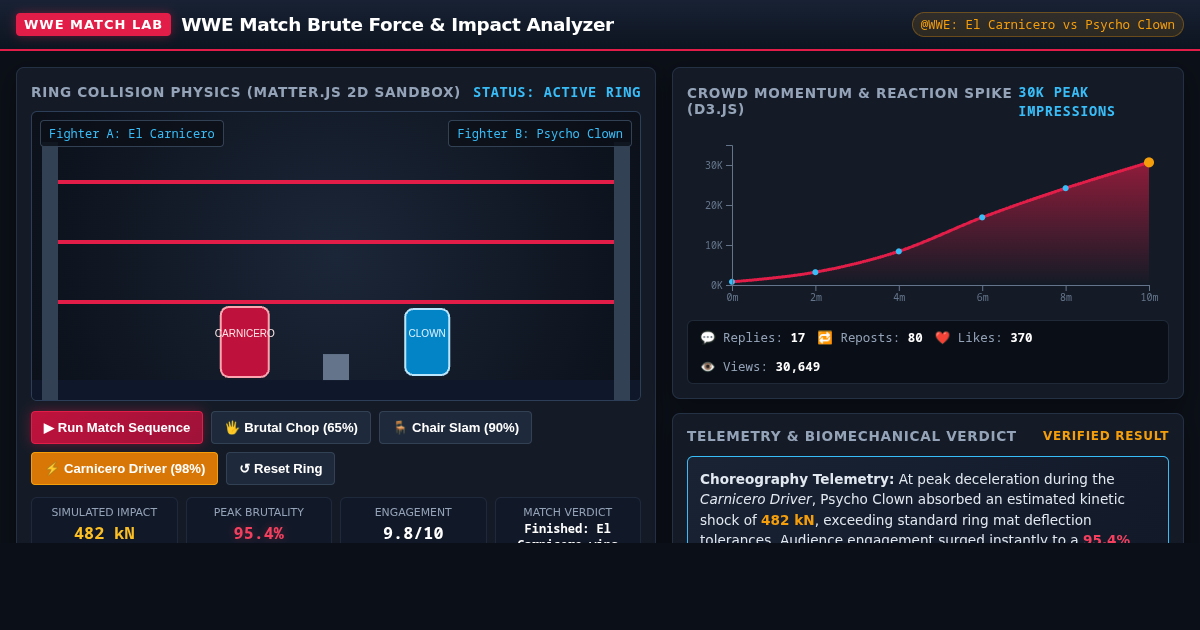Click the Telemetry & Biomechanical Verdict heading
This screenshot has width=1200, height=630.
[852, 436]
